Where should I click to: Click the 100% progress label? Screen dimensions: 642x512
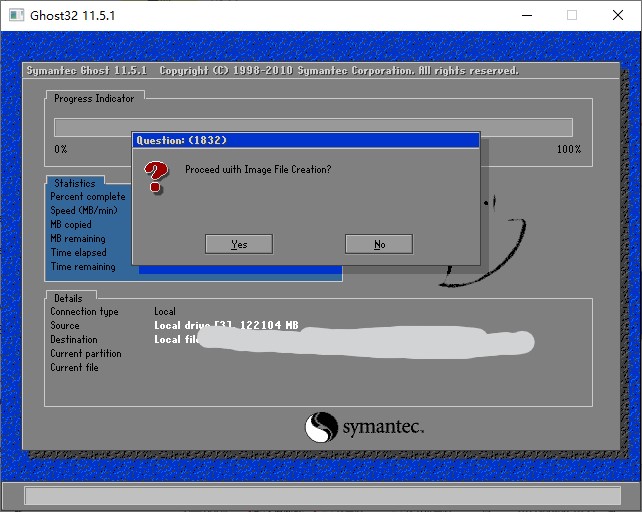click(569, 149)
